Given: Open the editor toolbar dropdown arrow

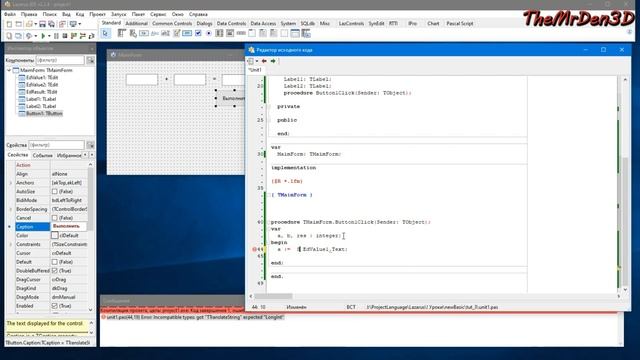Looking at the screenshot, I should pyautogui.click(x=257, y=61).
